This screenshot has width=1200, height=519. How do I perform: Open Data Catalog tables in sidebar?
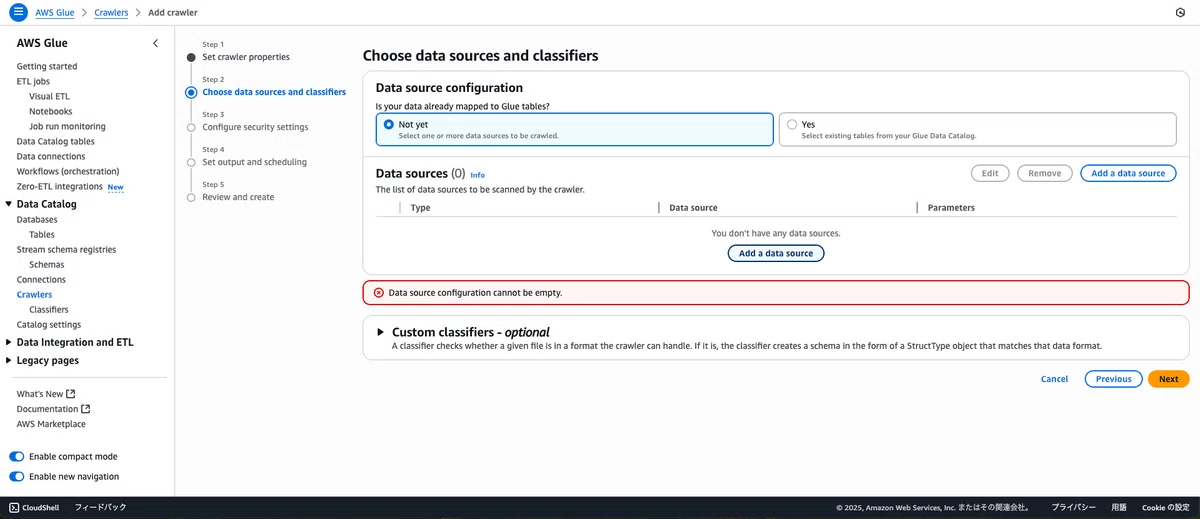click(x=56, y=141)
